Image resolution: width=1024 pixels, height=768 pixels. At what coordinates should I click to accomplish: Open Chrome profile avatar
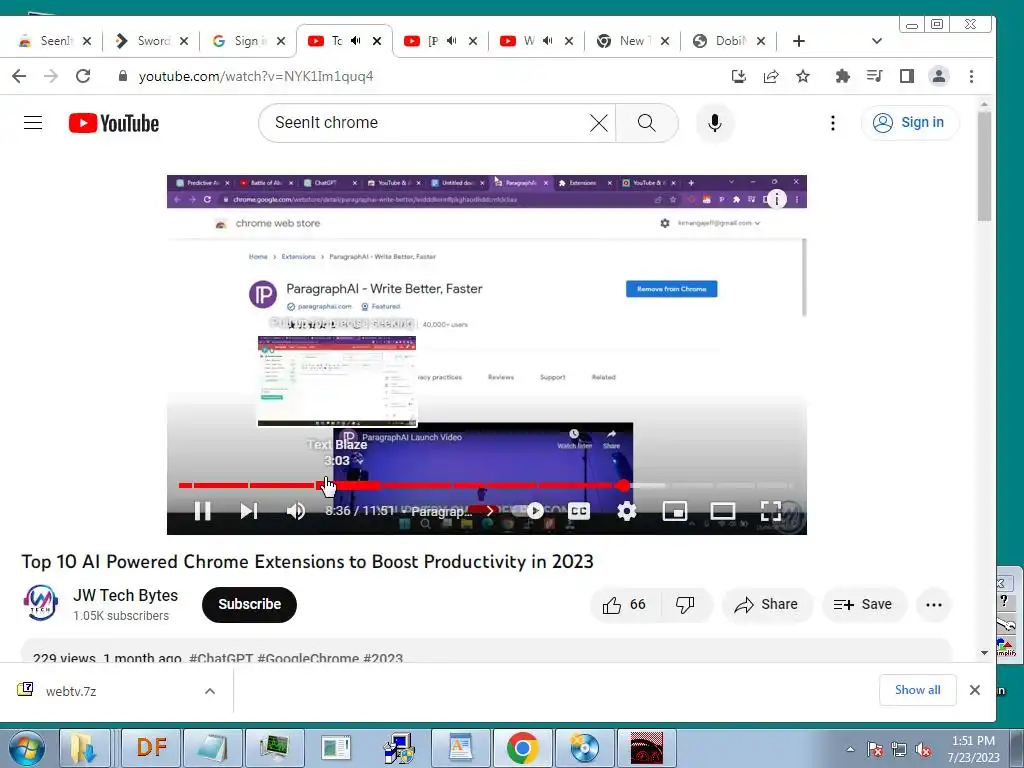tap(938, 76)
